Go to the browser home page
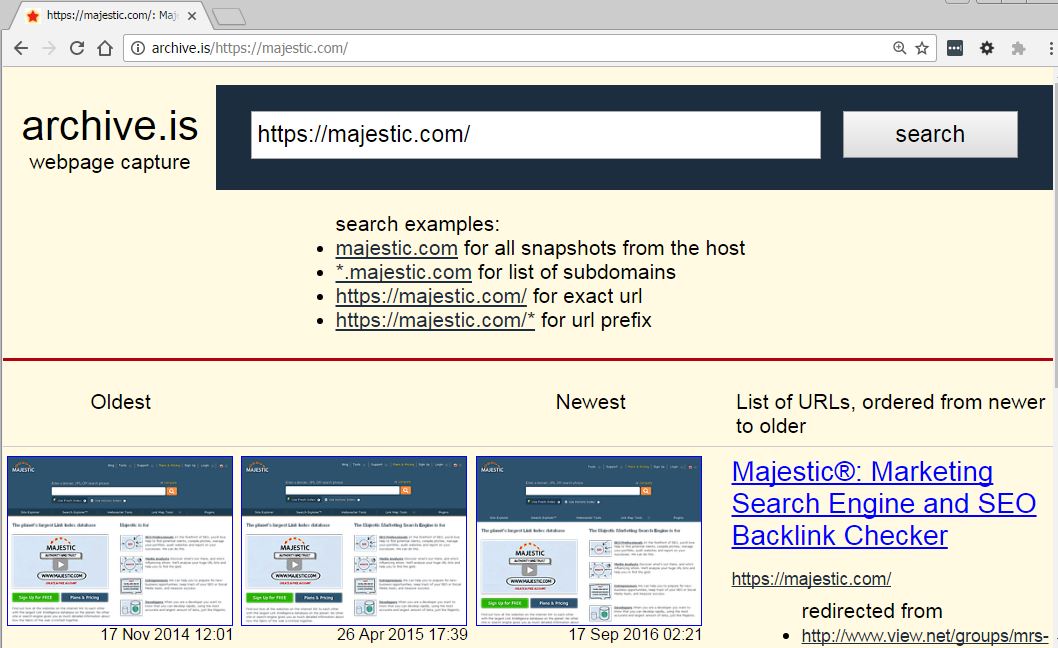The height and width of the screenshot is (648, 1058). pos(104,48)
